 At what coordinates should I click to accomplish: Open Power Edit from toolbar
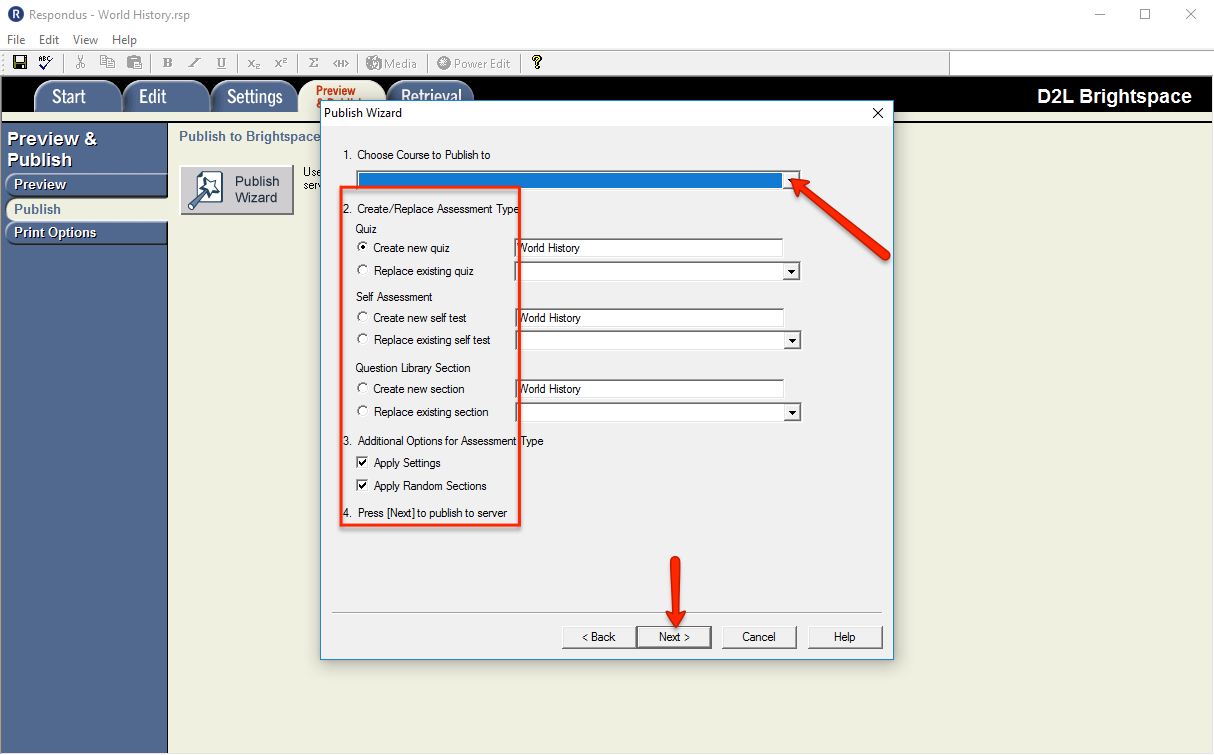tap(474, 63)
